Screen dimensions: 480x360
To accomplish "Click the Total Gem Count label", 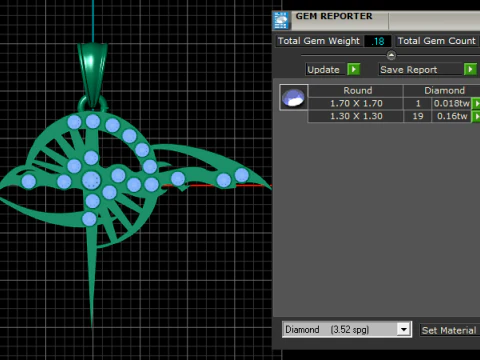I will (437, 41).
